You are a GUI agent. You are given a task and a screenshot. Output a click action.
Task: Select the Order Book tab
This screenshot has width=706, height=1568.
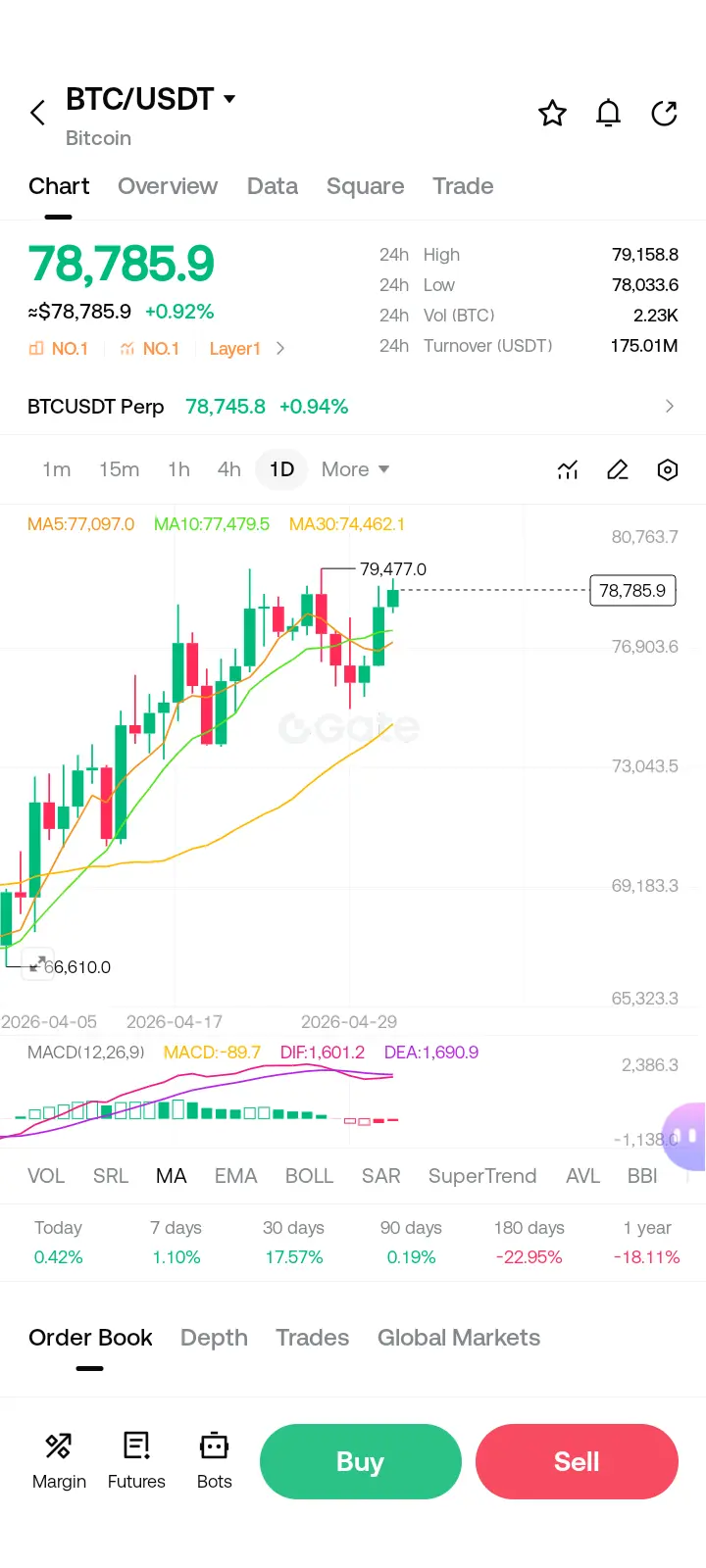pyautogui.click(x=90, y=1338)
